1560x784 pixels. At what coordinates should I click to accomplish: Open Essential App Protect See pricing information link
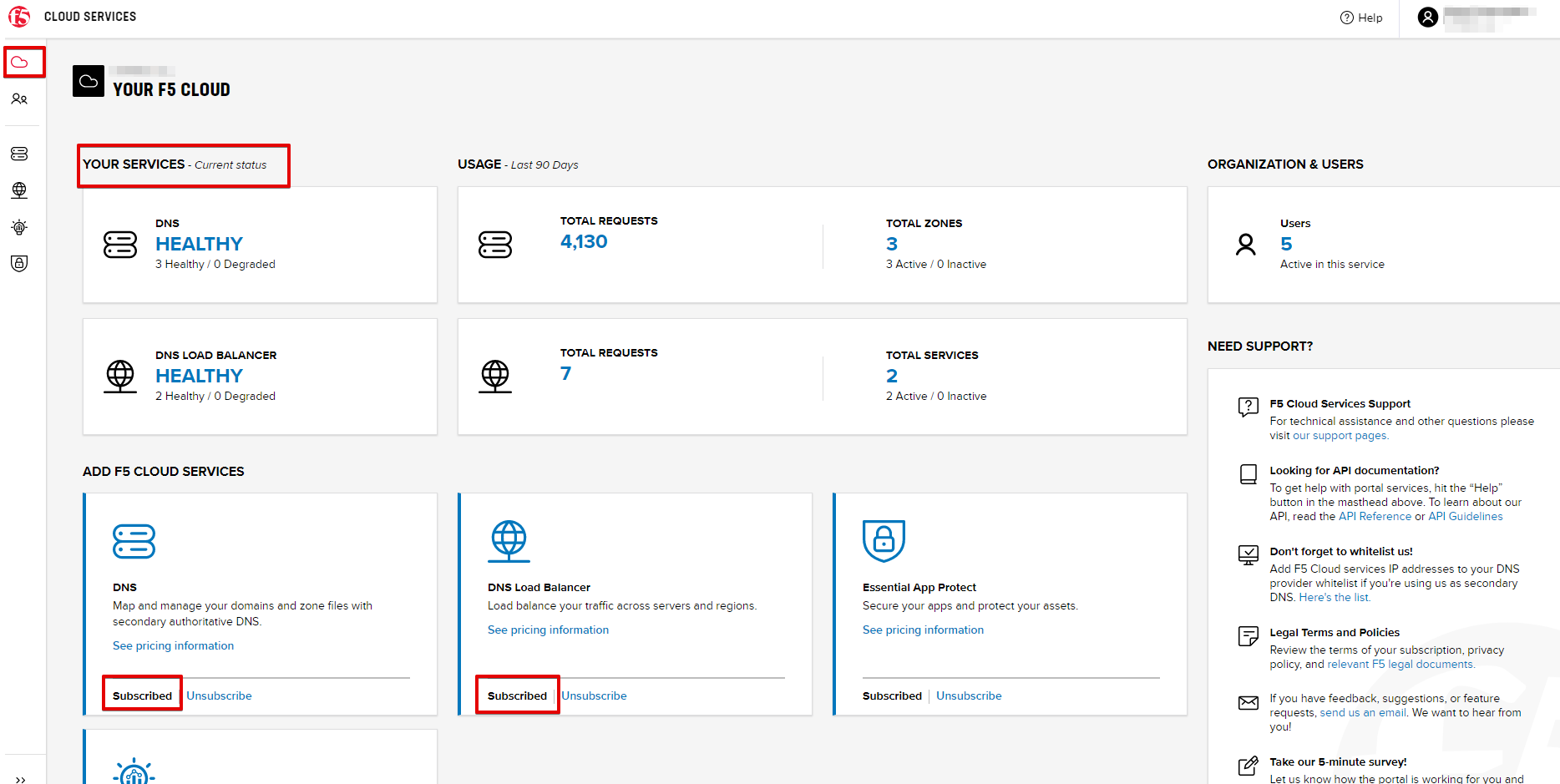click(923, 630)
